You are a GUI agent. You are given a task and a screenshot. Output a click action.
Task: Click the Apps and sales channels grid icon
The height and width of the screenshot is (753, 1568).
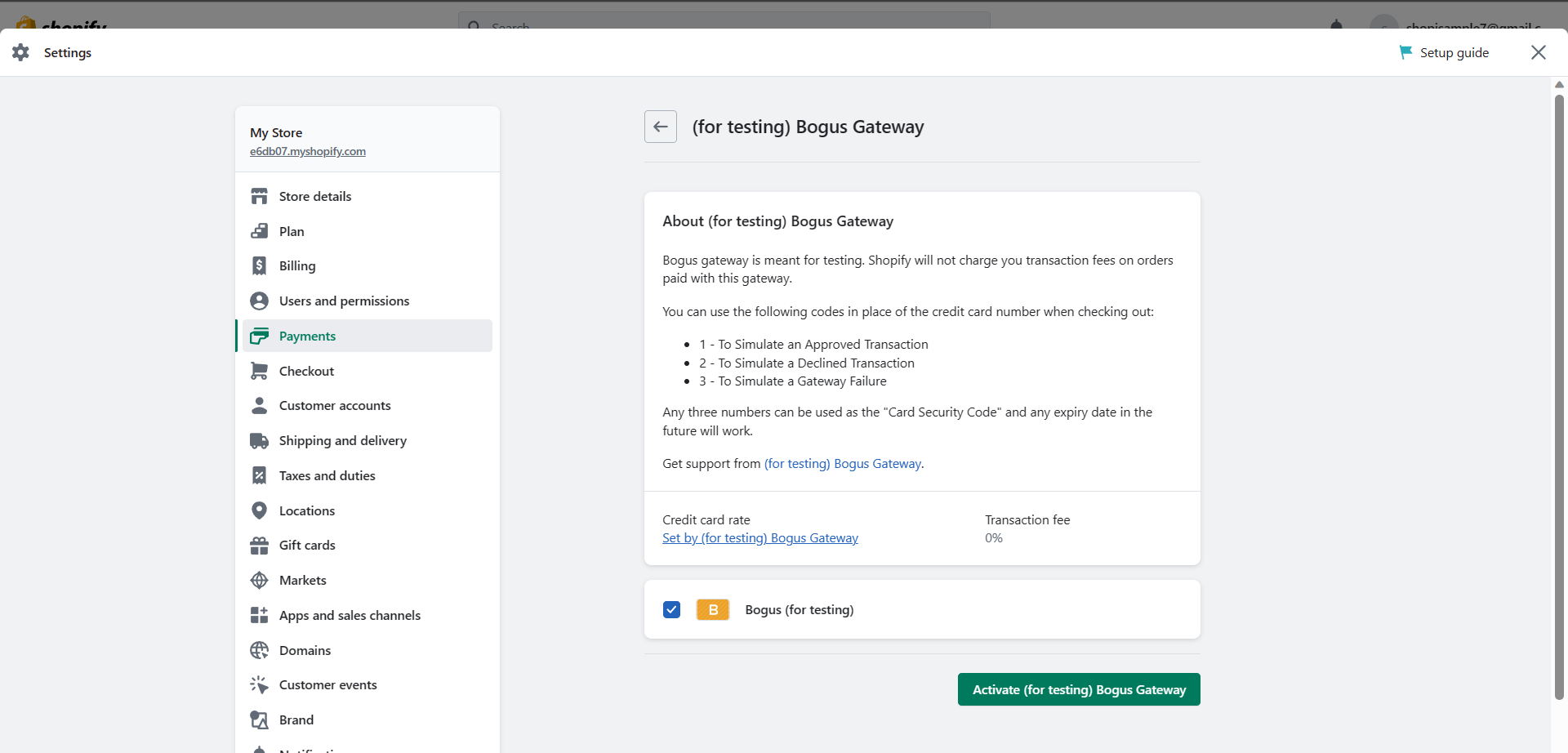point(259,615)
